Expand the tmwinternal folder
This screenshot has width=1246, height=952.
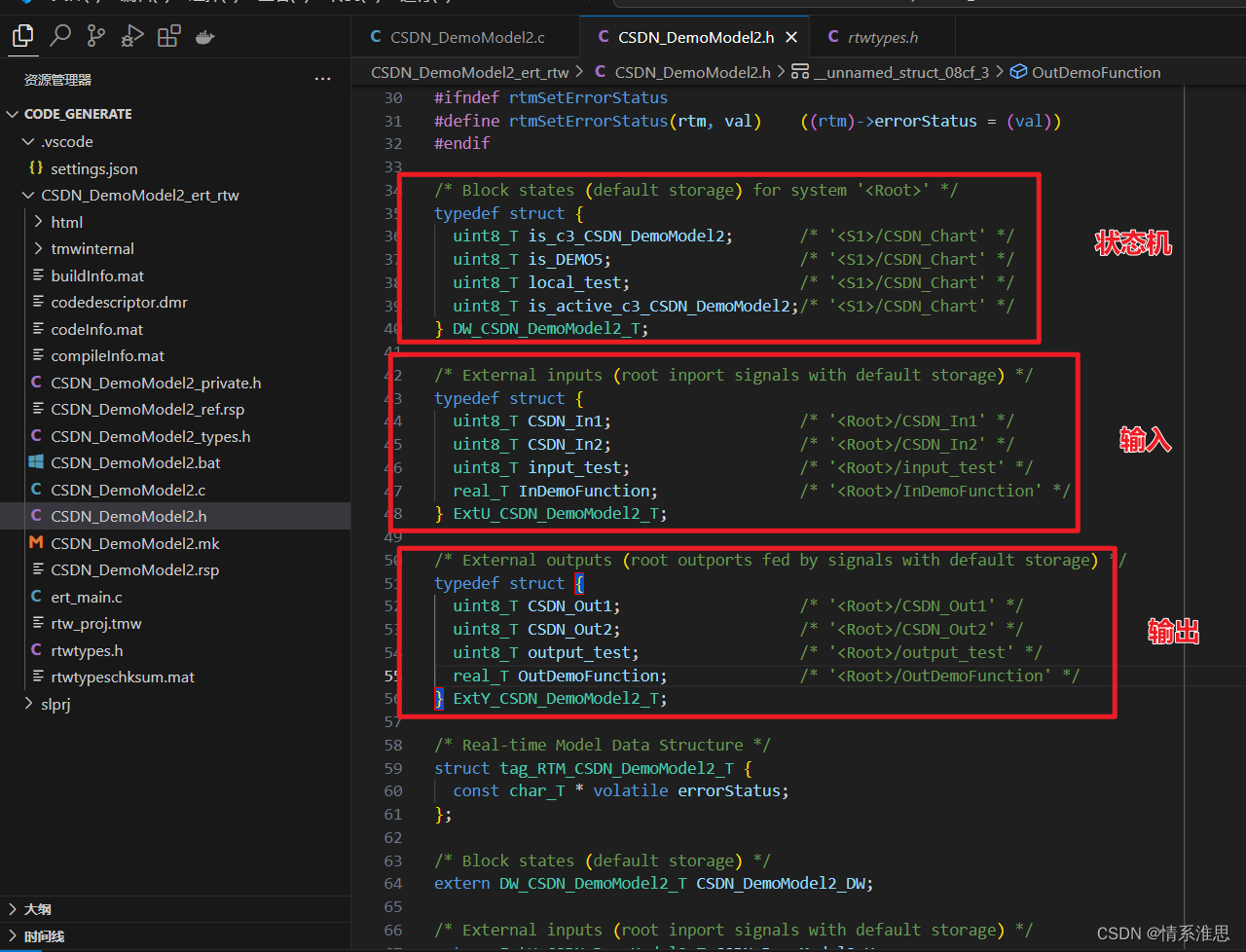[x=175, y=248]
